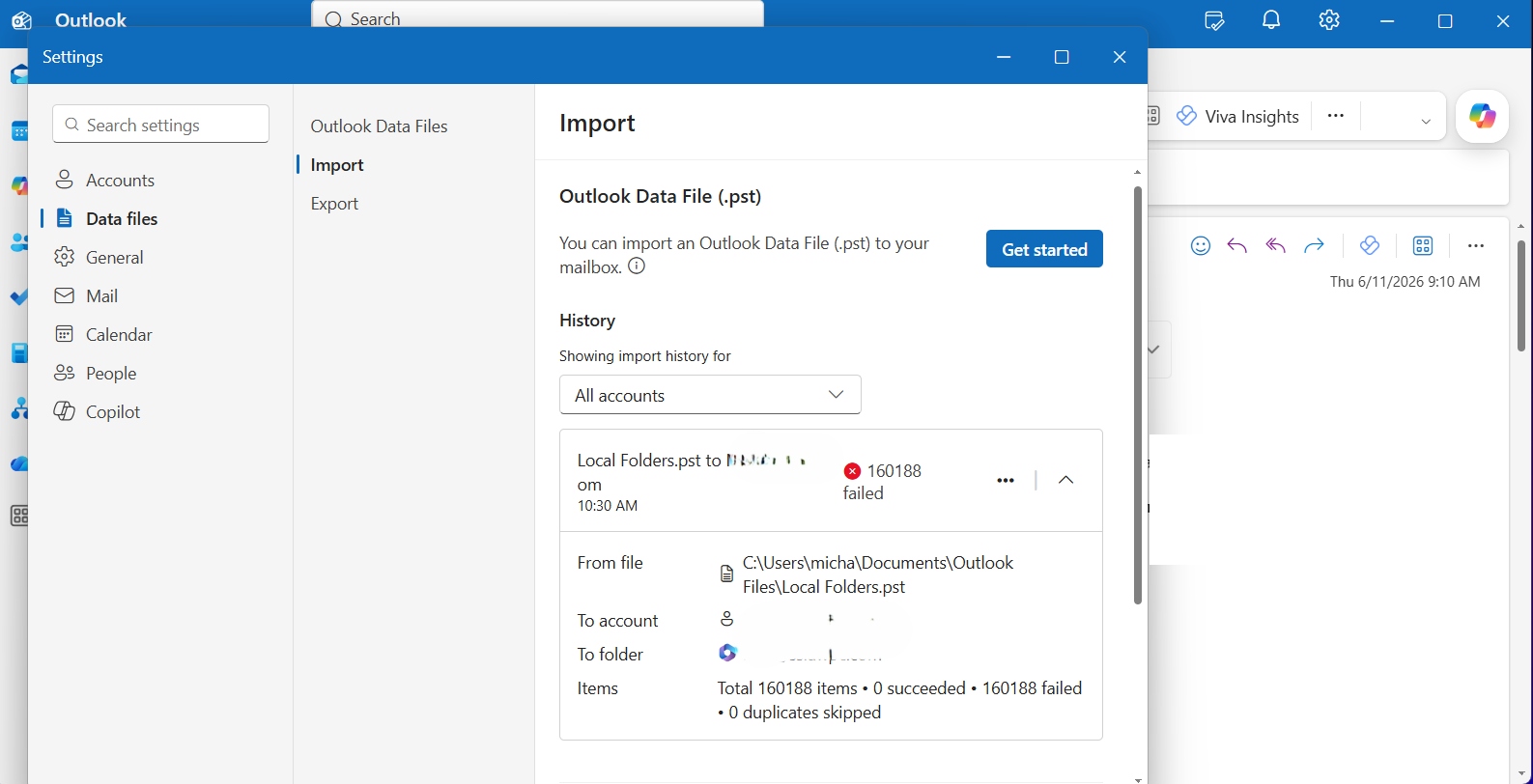Click the Reply arrow icon
The height and width of the screenshot is (784, 1533).
[1237, 245]
